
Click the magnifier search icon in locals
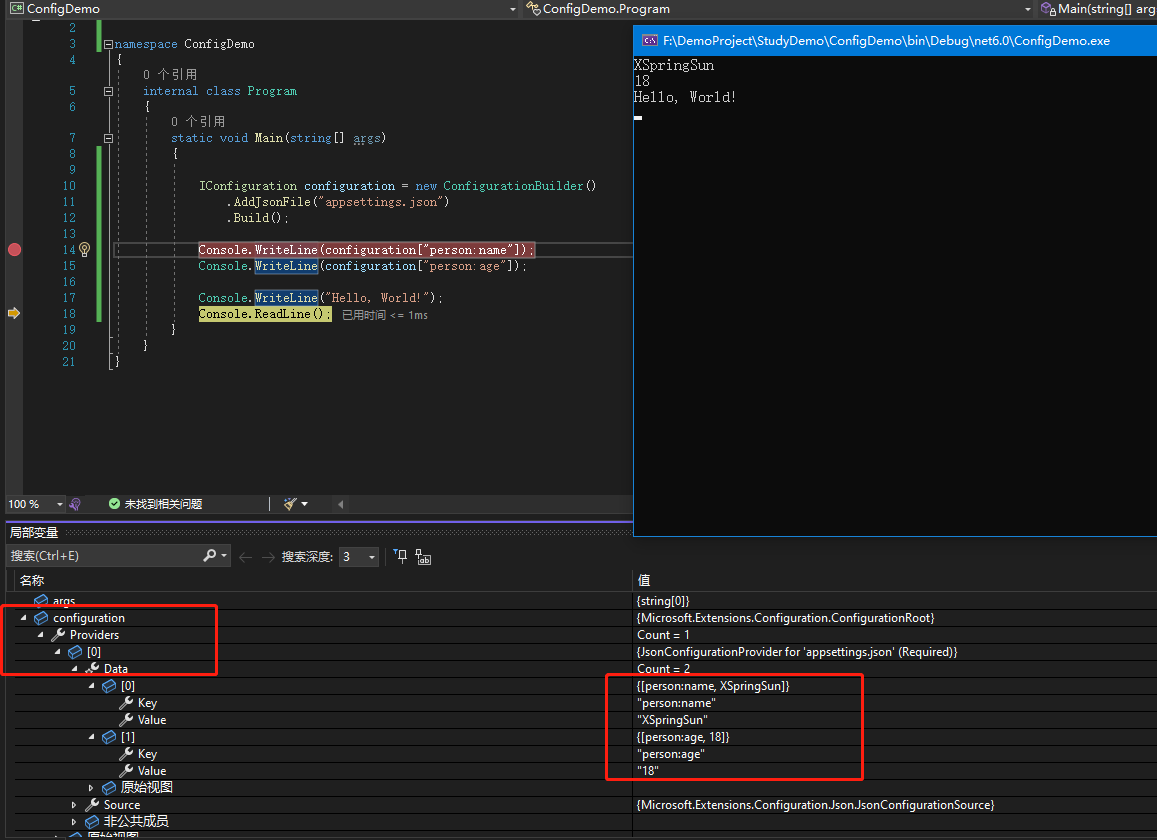(x=210, y=556)
